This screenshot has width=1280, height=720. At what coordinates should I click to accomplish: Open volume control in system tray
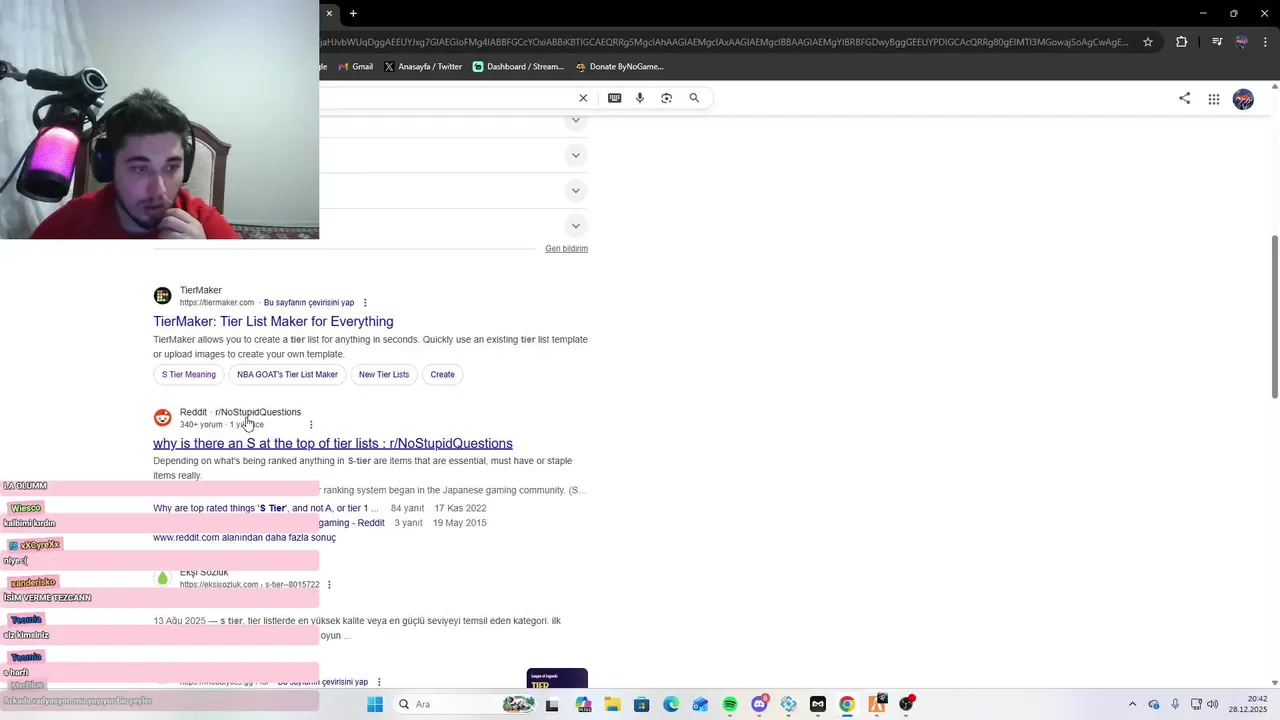(1212, 704)
